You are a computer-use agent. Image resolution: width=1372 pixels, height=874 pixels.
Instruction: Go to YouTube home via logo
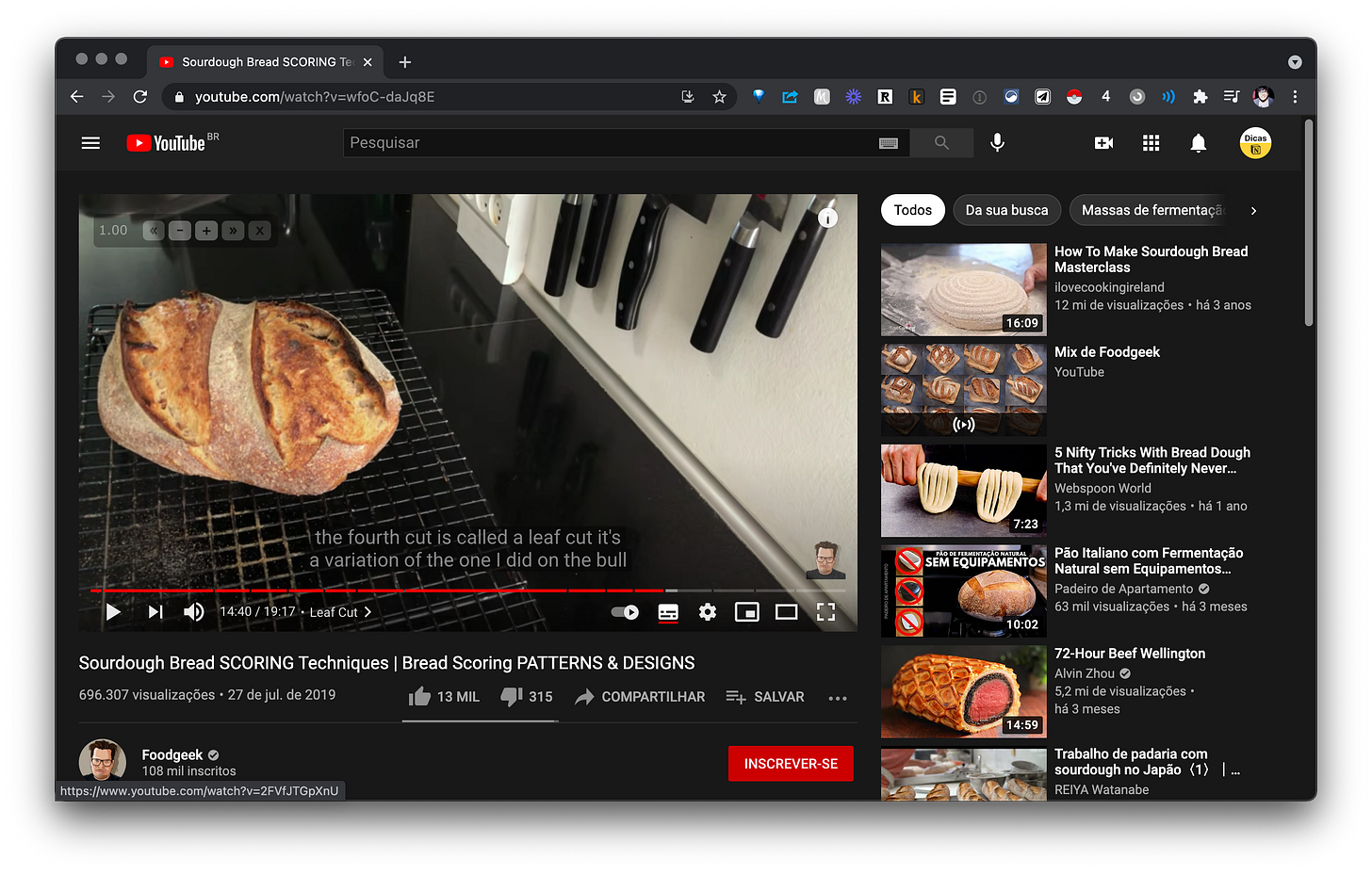[x=167, y=143]
